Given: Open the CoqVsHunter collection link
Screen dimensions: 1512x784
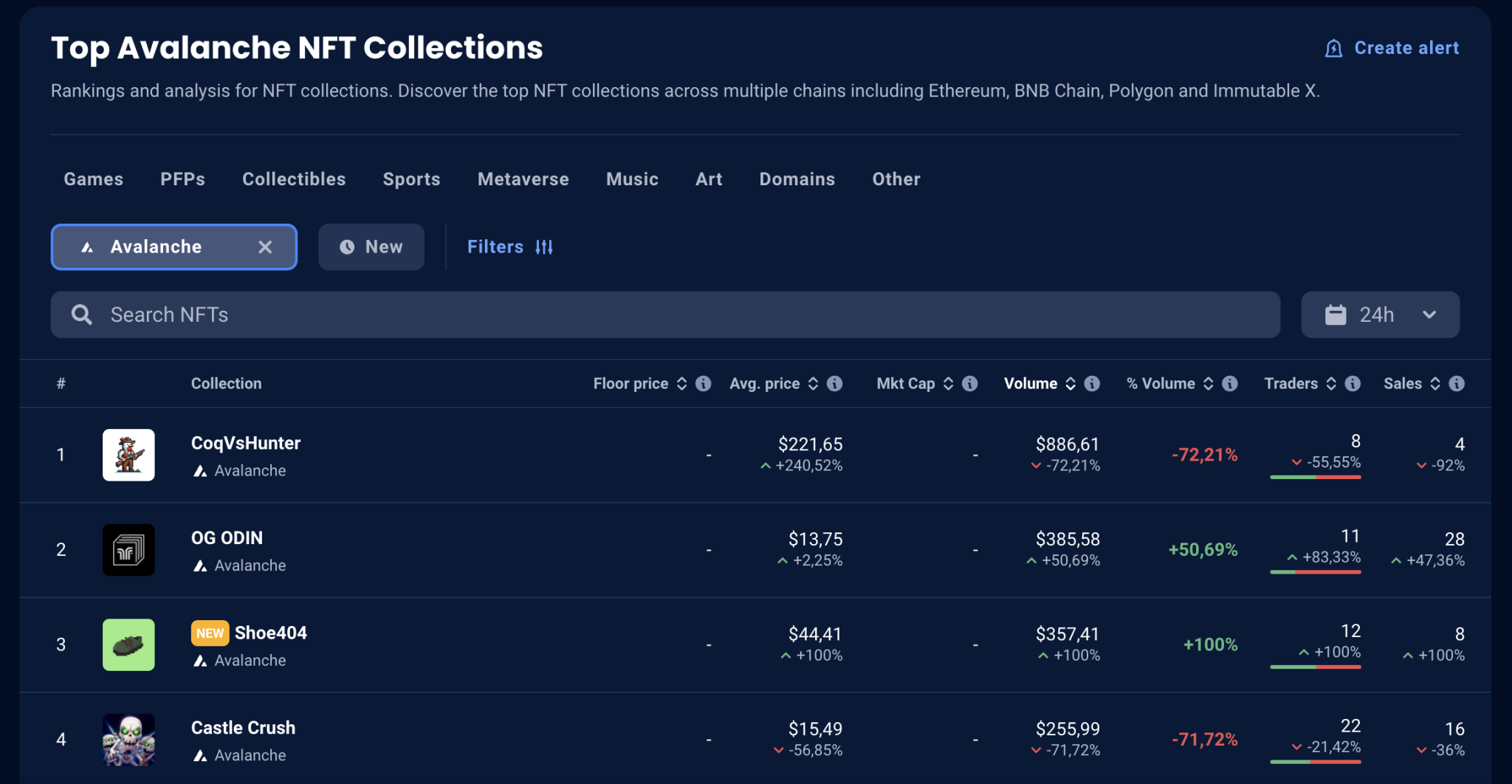Looking at the screenshot, I should pyautogui.click(x=245, y=443).
